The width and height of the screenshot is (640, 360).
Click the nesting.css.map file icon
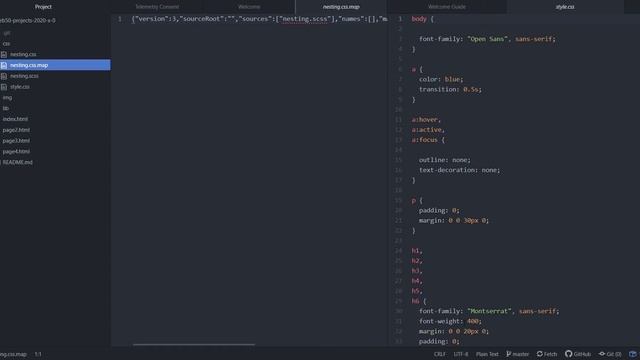coord(4,65)
